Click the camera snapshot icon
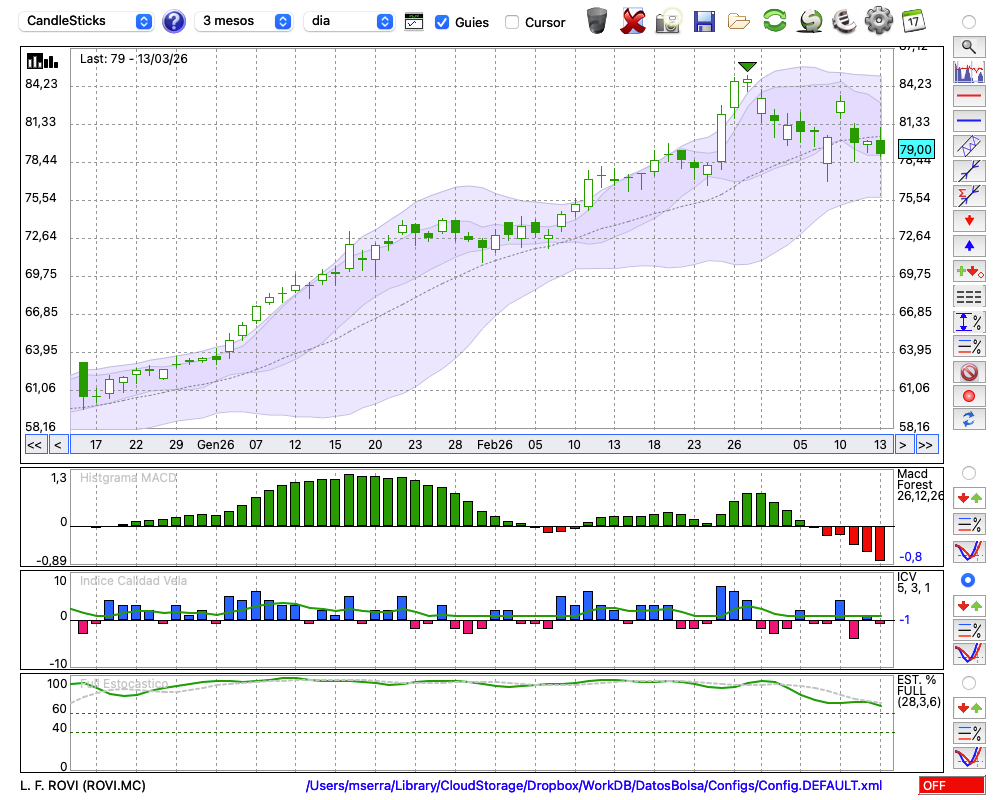Screen dimensions: 1000x800 (668, 21)
